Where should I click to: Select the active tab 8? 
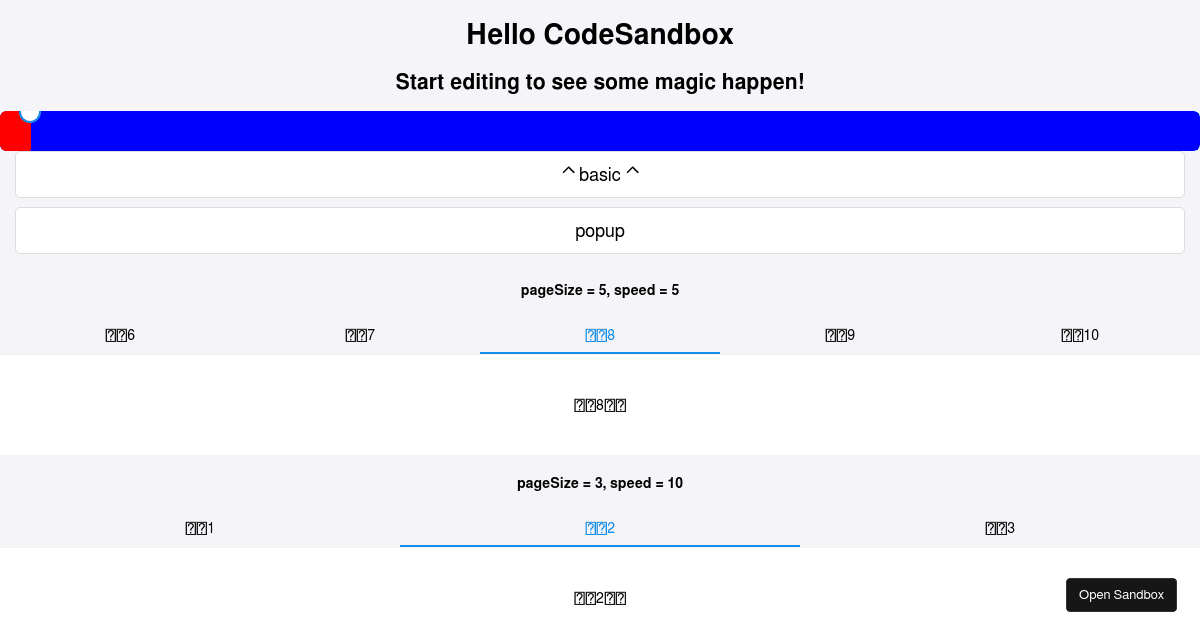coord(599,335)
